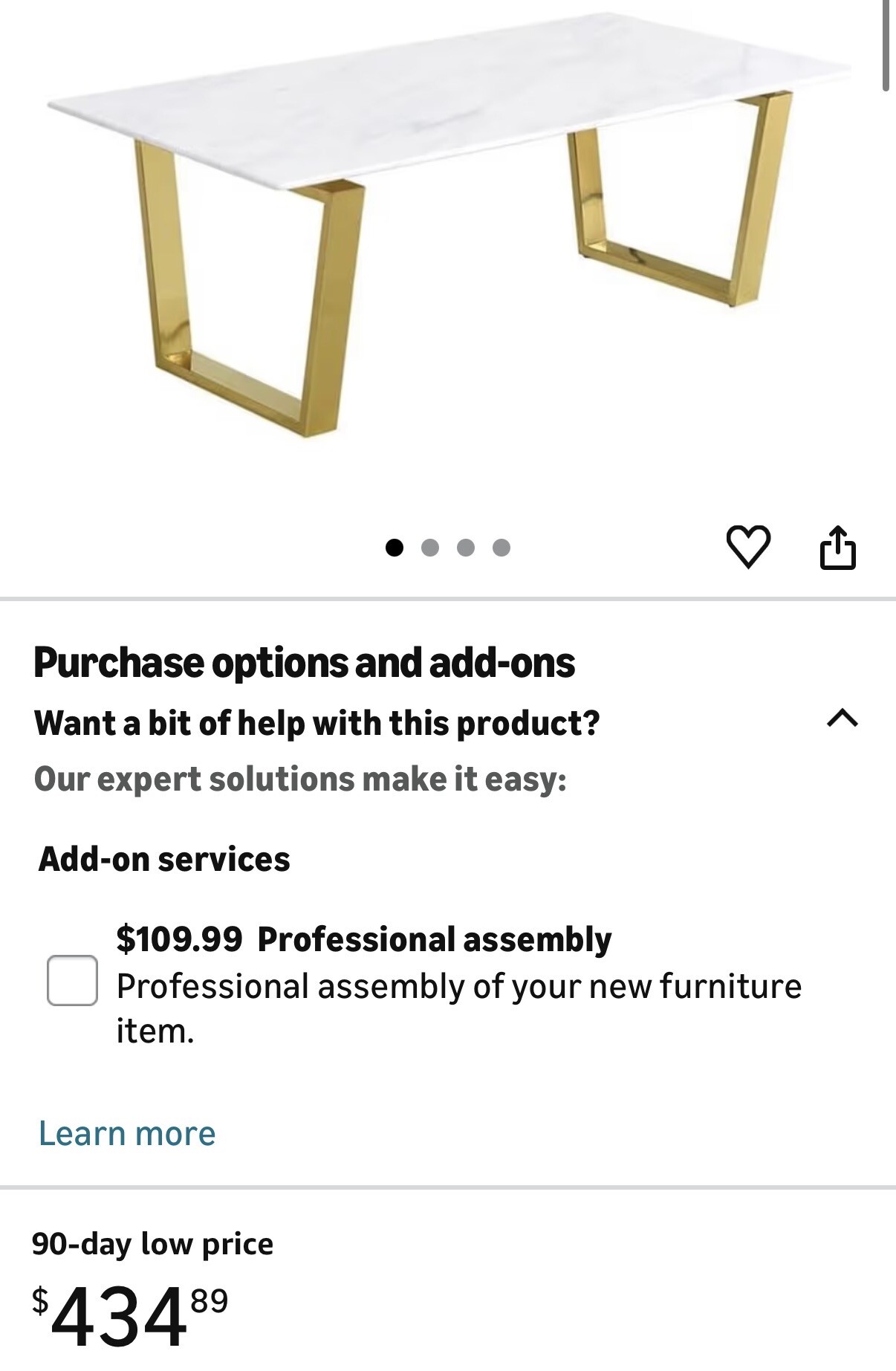
Task: Go to the third carousel dot
Action: pos(466,548)
